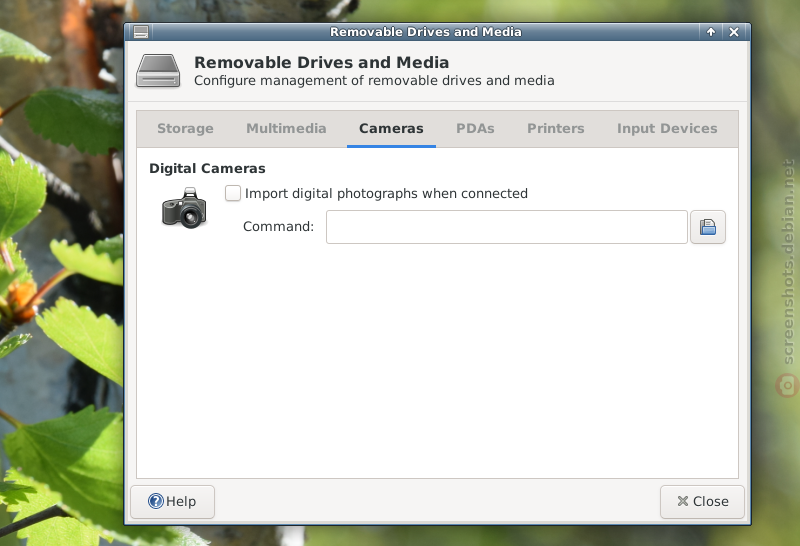
Task: Click the Removable Drives and Media title bar
Action: (x=426, y=32)
